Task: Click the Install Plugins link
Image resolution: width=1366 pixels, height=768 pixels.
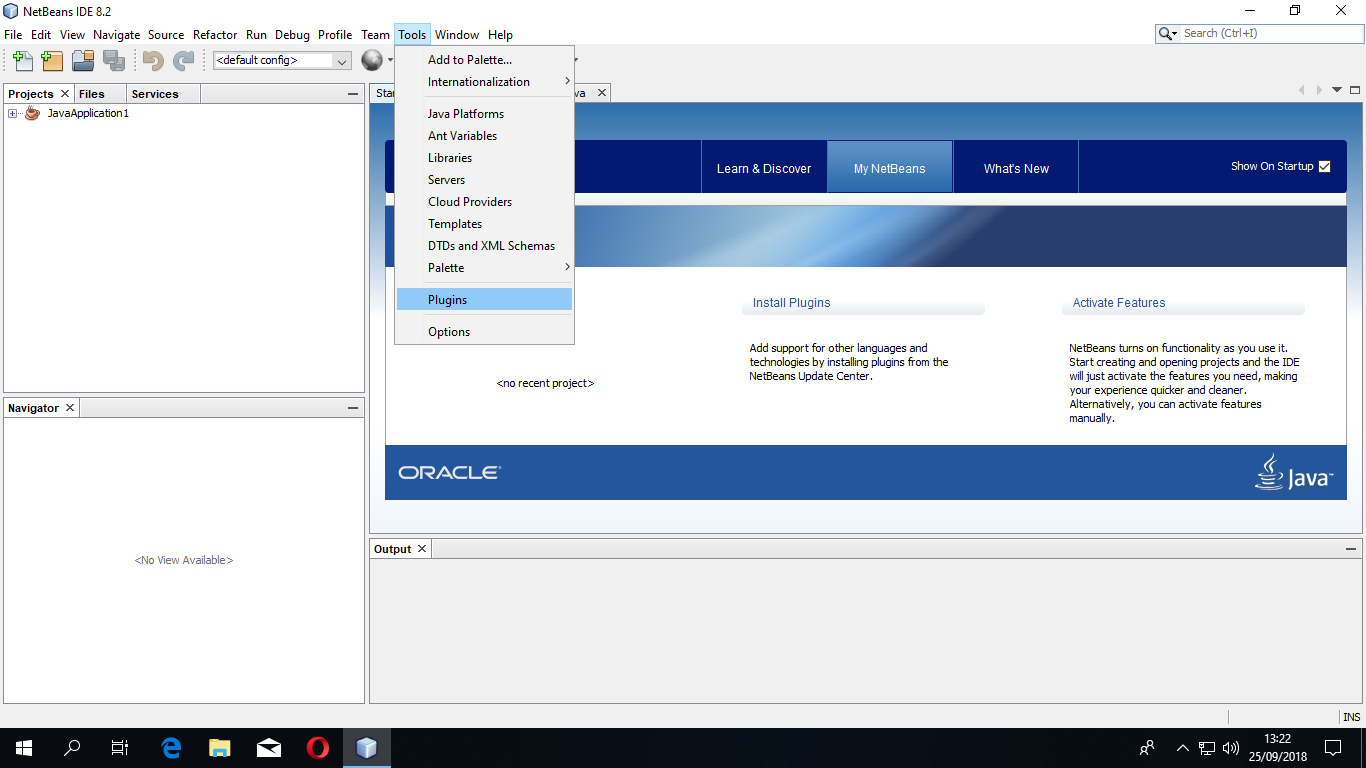Action: coord(792,303)
